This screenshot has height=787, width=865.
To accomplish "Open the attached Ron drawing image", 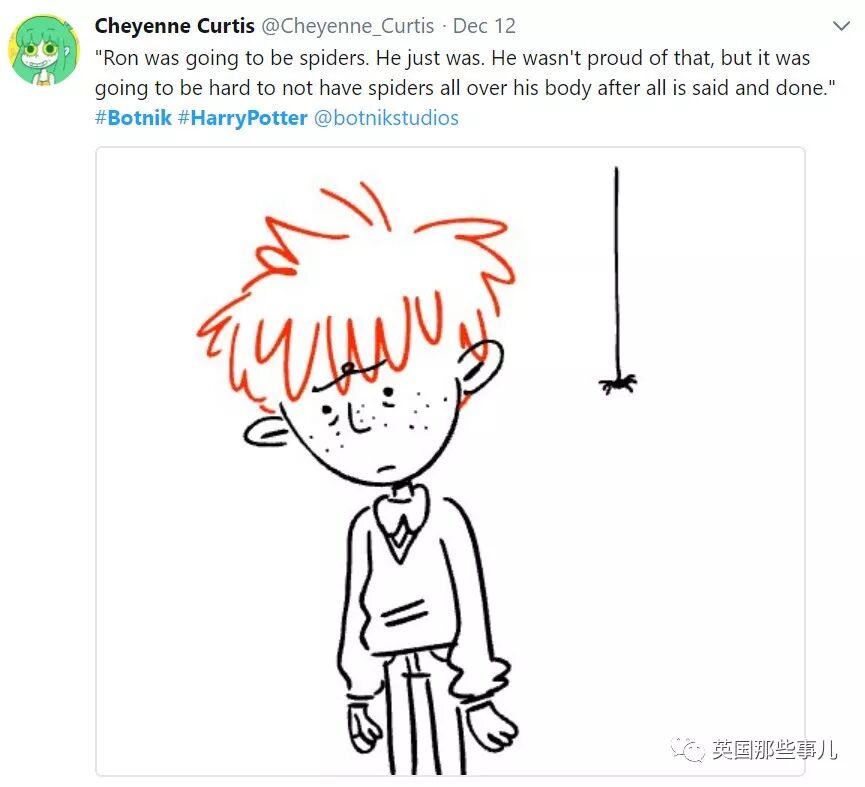I will (x=450, y=461).
